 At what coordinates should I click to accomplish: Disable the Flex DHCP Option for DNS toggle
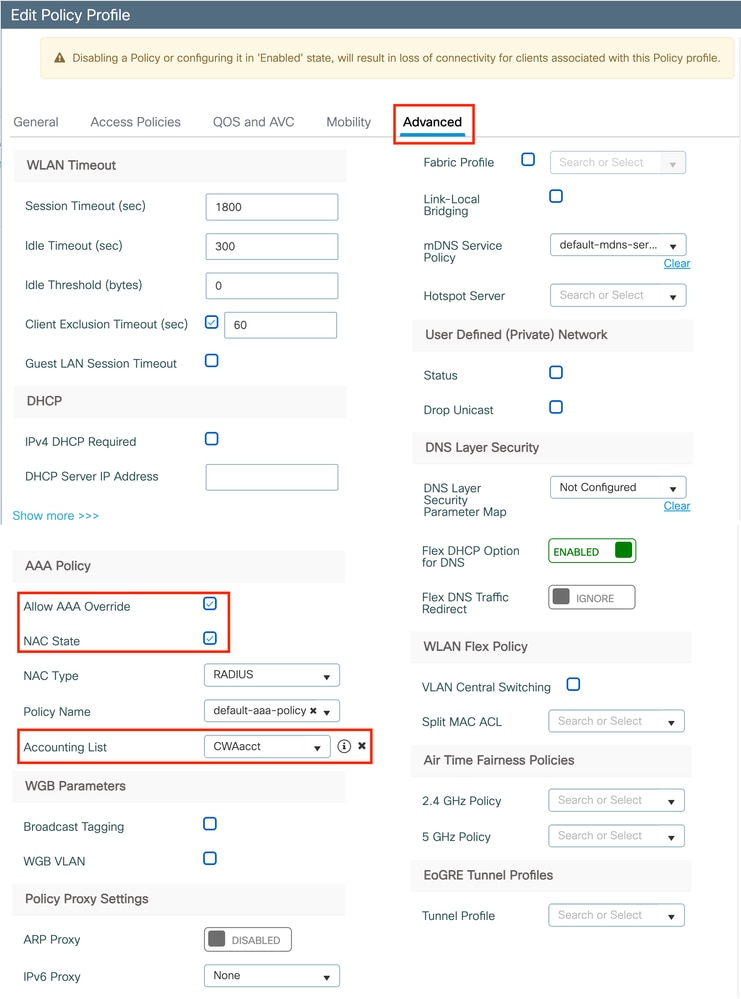[x=592, y=550]
